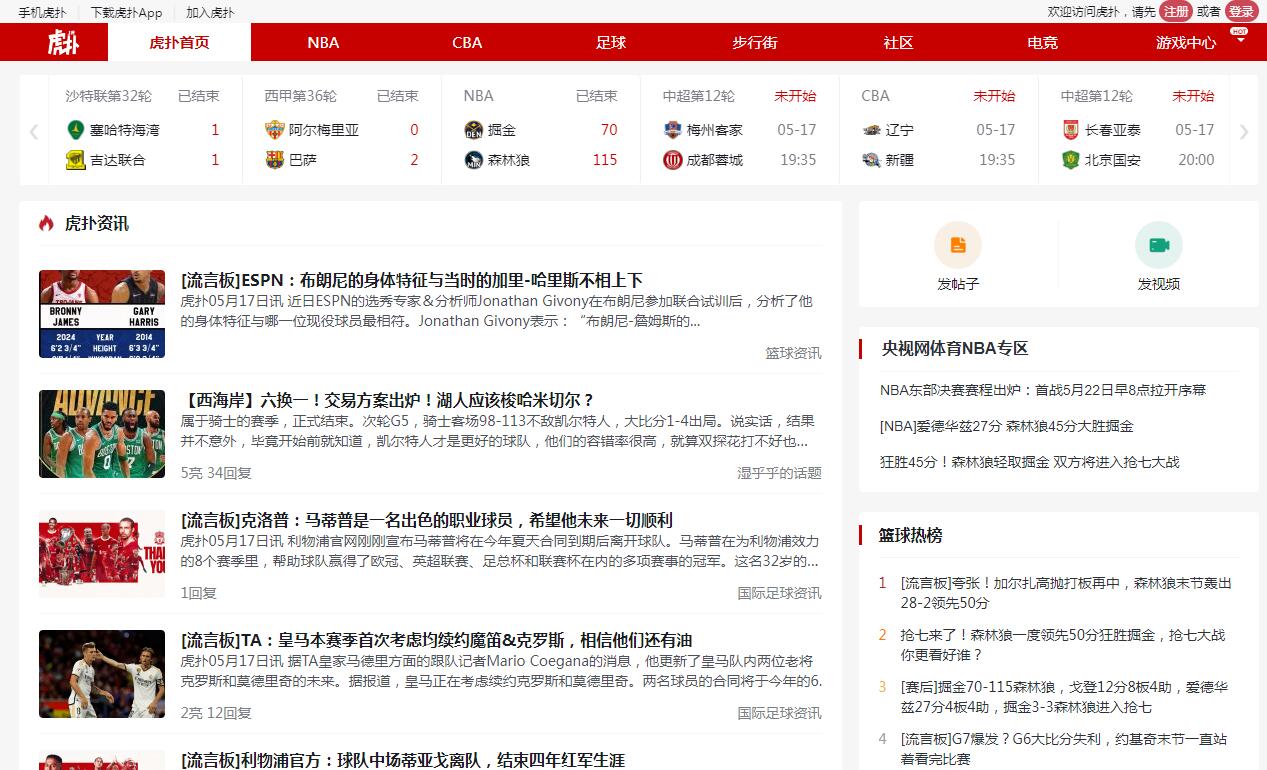Open the Bronny James comparison thumbnail
Image resolution: width=1267 pixels, height=770 pixels.
102,314
